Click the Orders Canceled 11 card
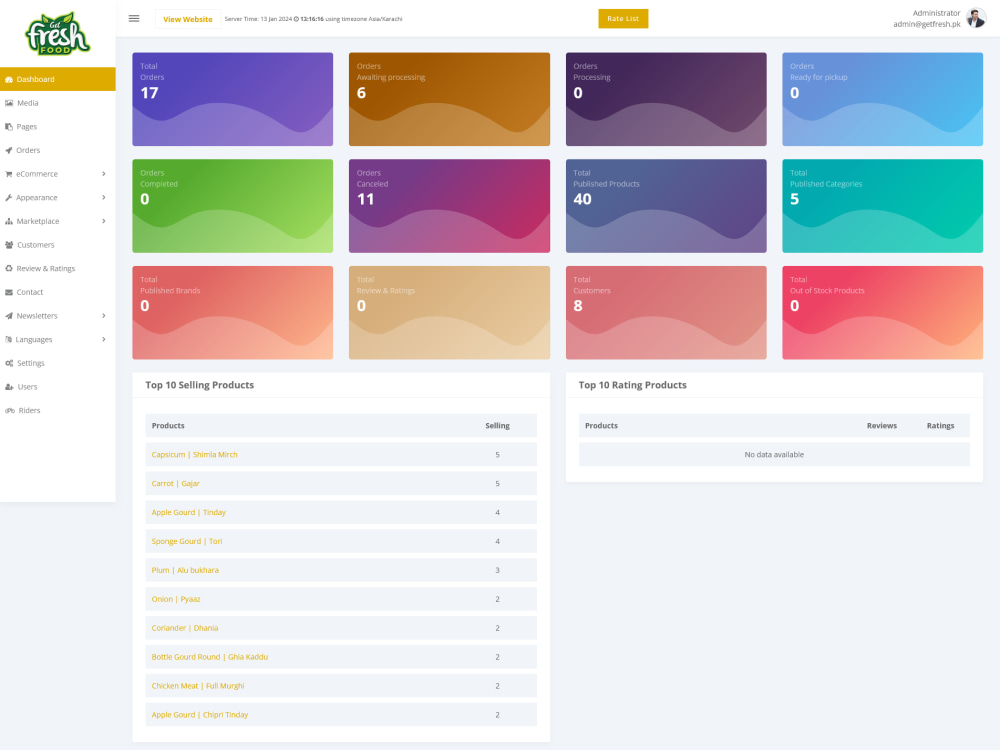This screenshot has height=750, width=1000. (449, 205)
